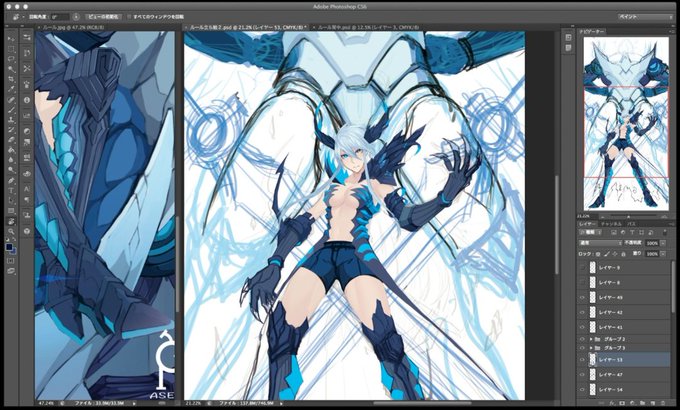Hide the グループ 3 group
The height and width of the screenshot is (410, 680).
[582, 348]
